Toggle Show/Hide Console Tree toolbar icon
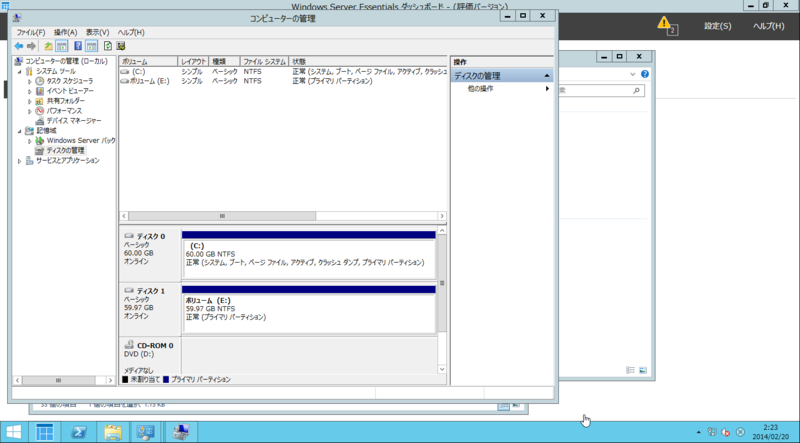This screenshot has height=443, width=800. click(62, 46)
